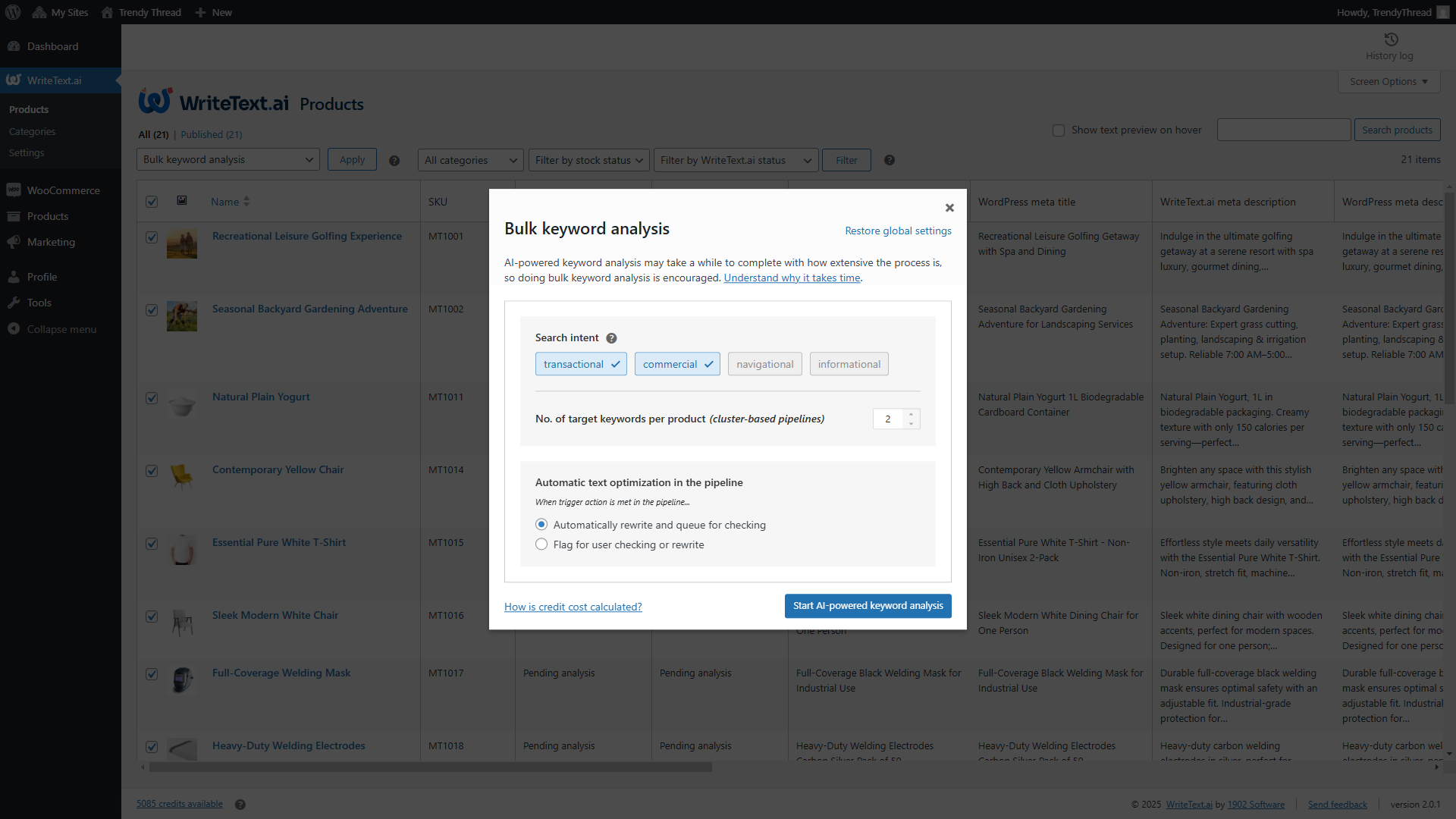1456x819 pixels.
Task: Select navigational search intent
Action: 764,364
